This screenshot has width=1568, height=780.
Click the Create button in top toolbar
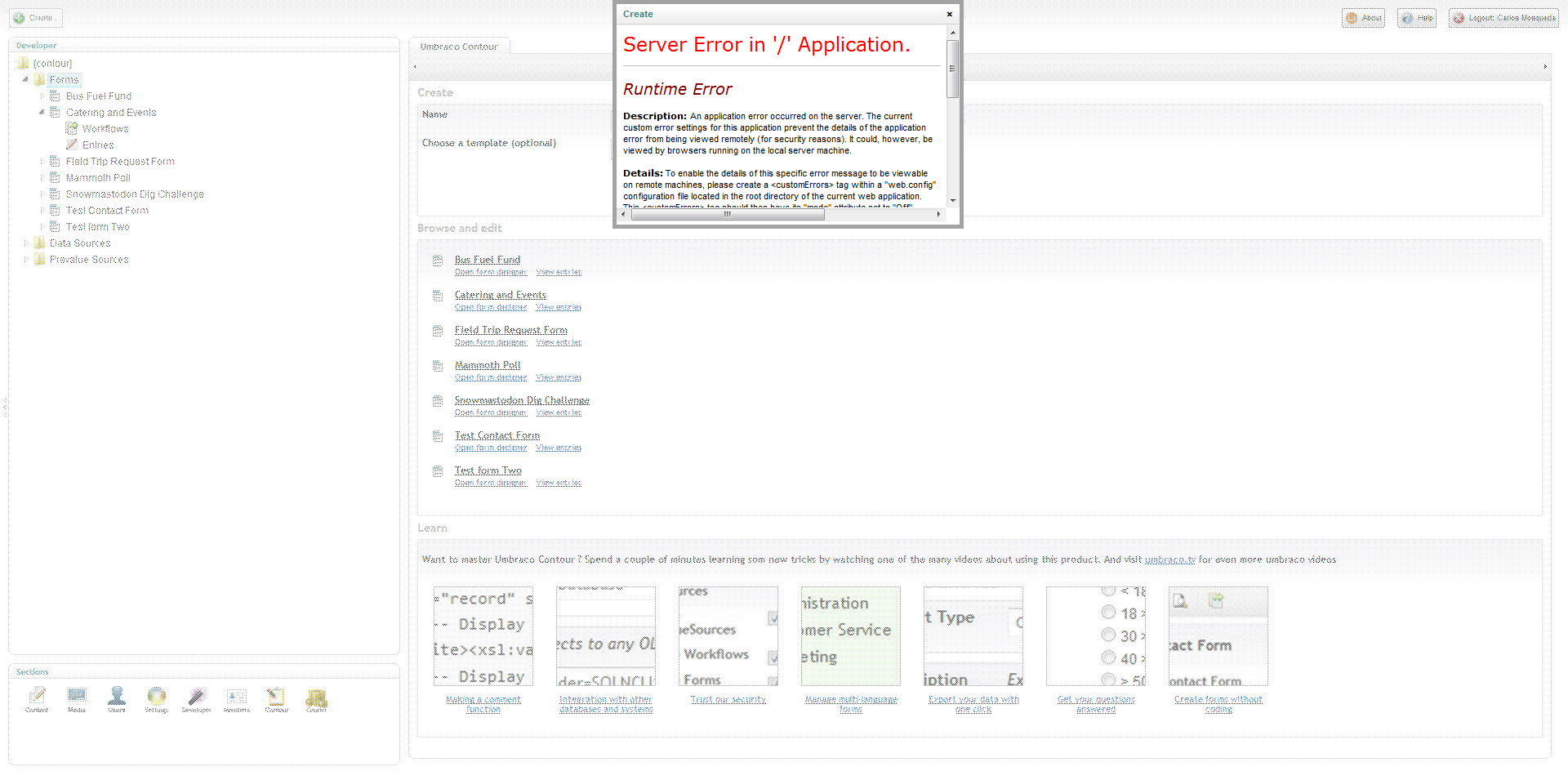(35, 18)
